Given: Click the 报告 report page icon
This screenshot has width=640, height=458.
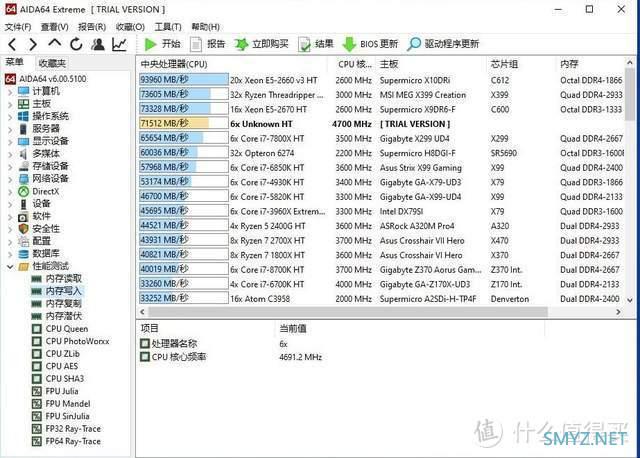Looking at the screenshot, I should pyautogui.click(x=196, y=44).
